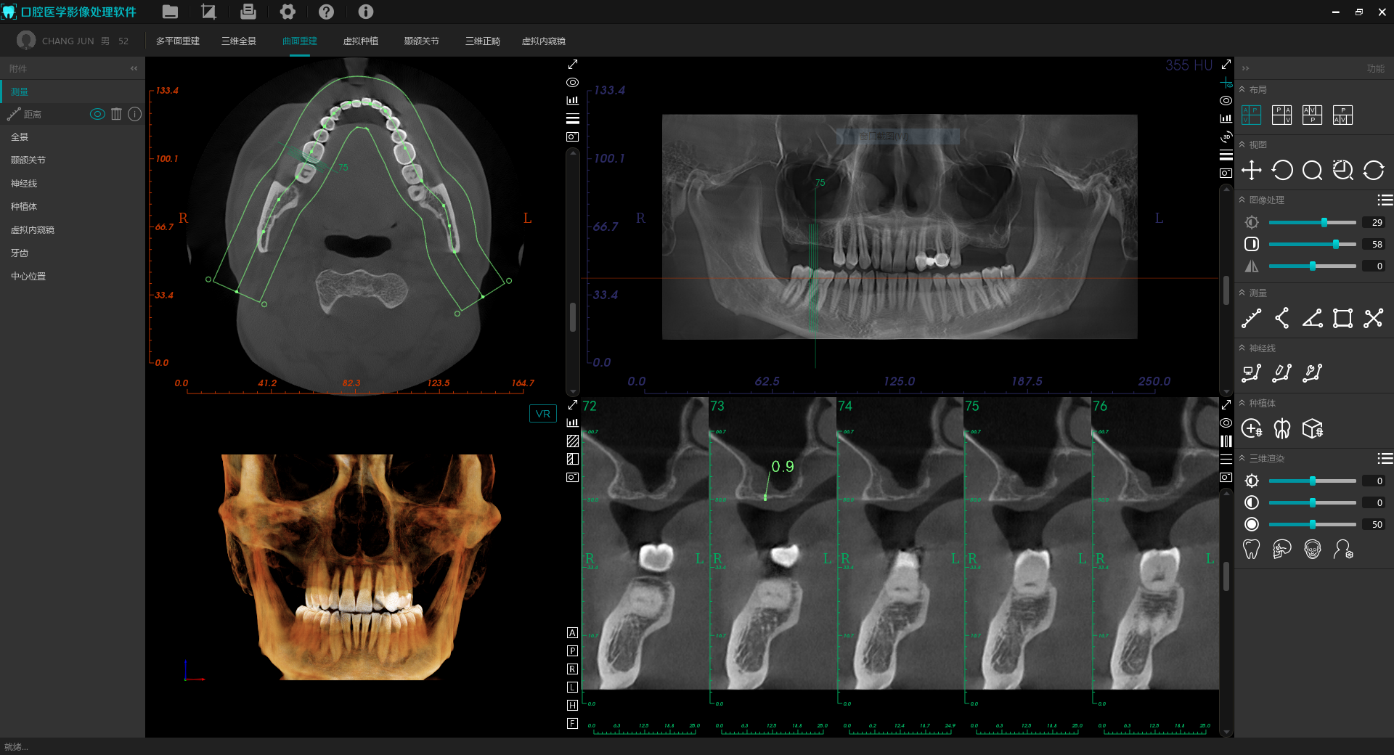Open the info icon in the title bar
The height and width of the screenshot is (755, 1394).
tap(365, 12)
